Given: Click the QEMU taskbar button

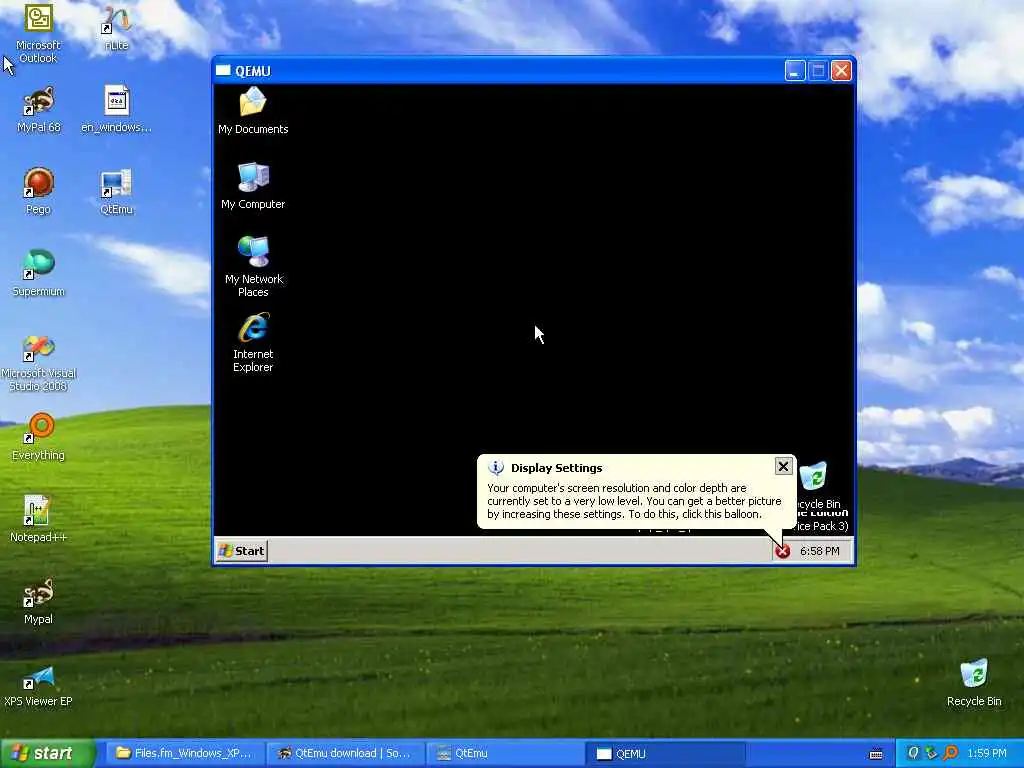Looking at the screenshot, I should 665,753.
